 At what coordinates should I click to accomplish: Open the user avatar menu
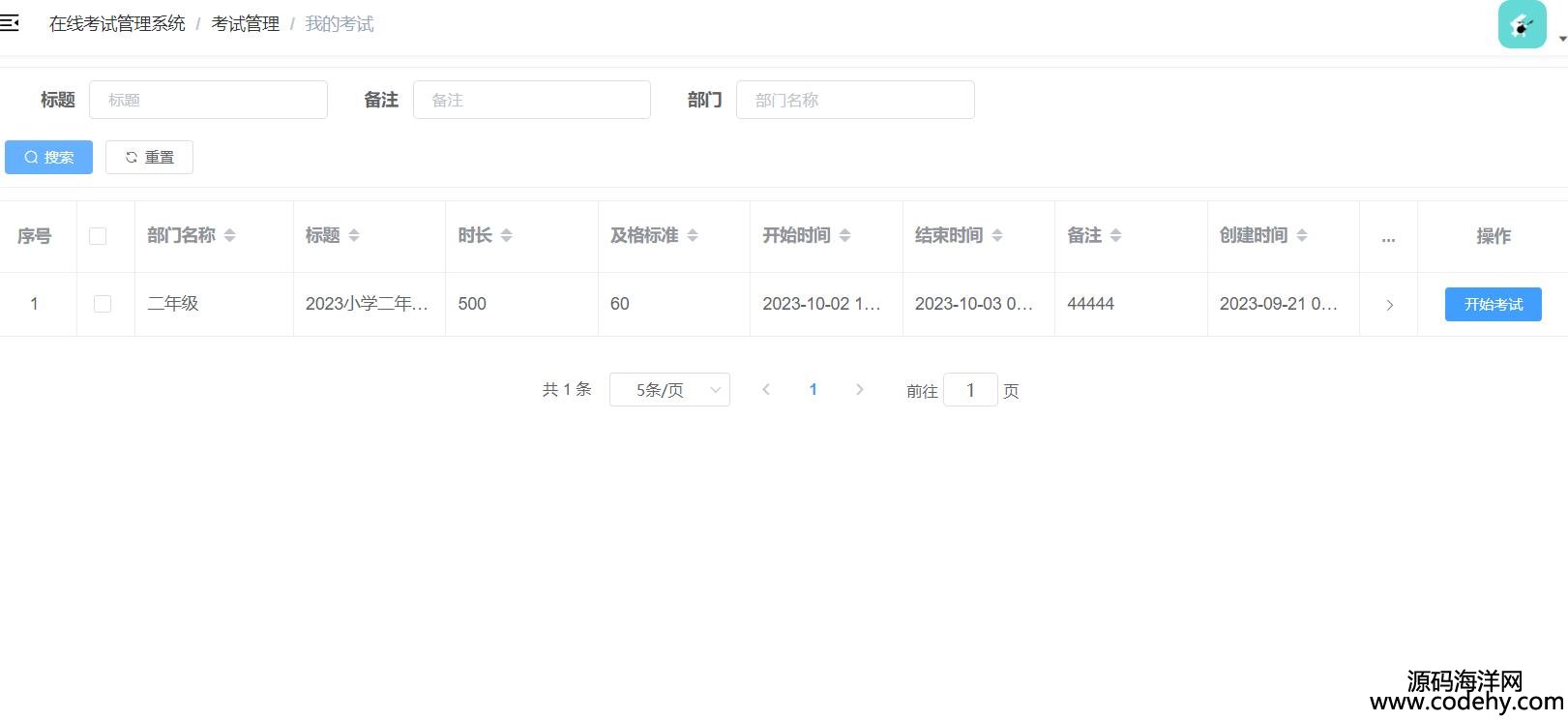1522,25
